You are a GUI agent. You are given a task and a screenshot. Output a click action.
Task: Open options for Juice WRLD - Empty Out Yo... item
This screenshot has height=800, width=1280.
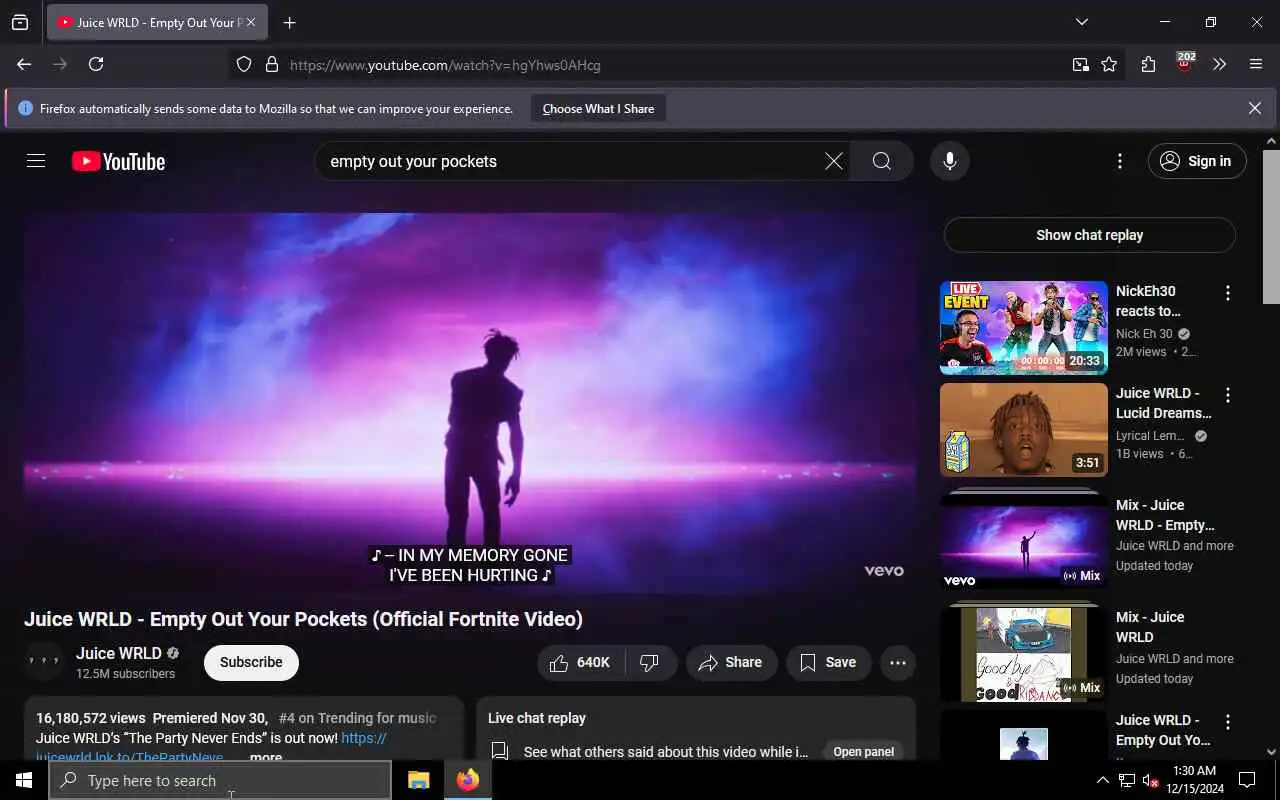[x=1228, y=722]
